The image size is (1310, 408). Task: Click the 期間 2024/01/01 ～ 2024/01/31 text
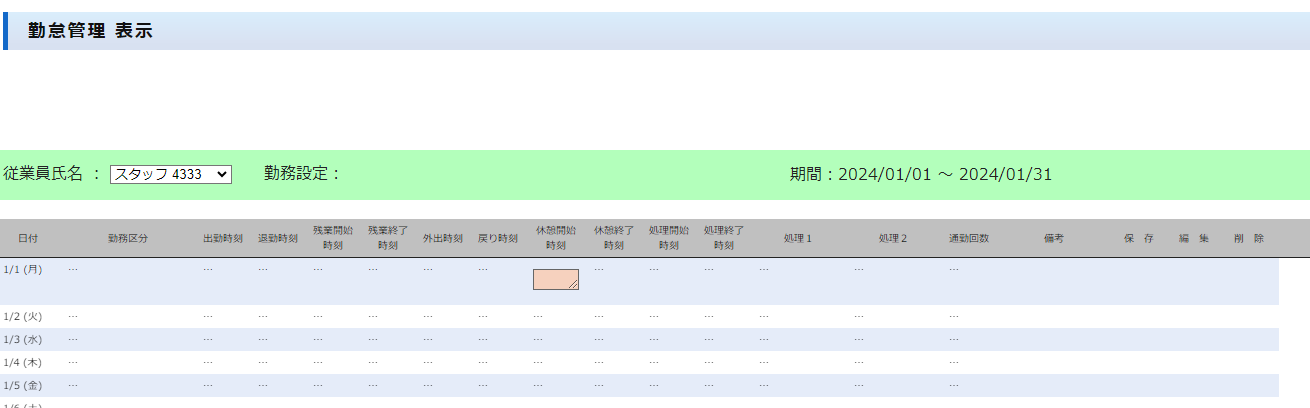(x=920, y=174)
